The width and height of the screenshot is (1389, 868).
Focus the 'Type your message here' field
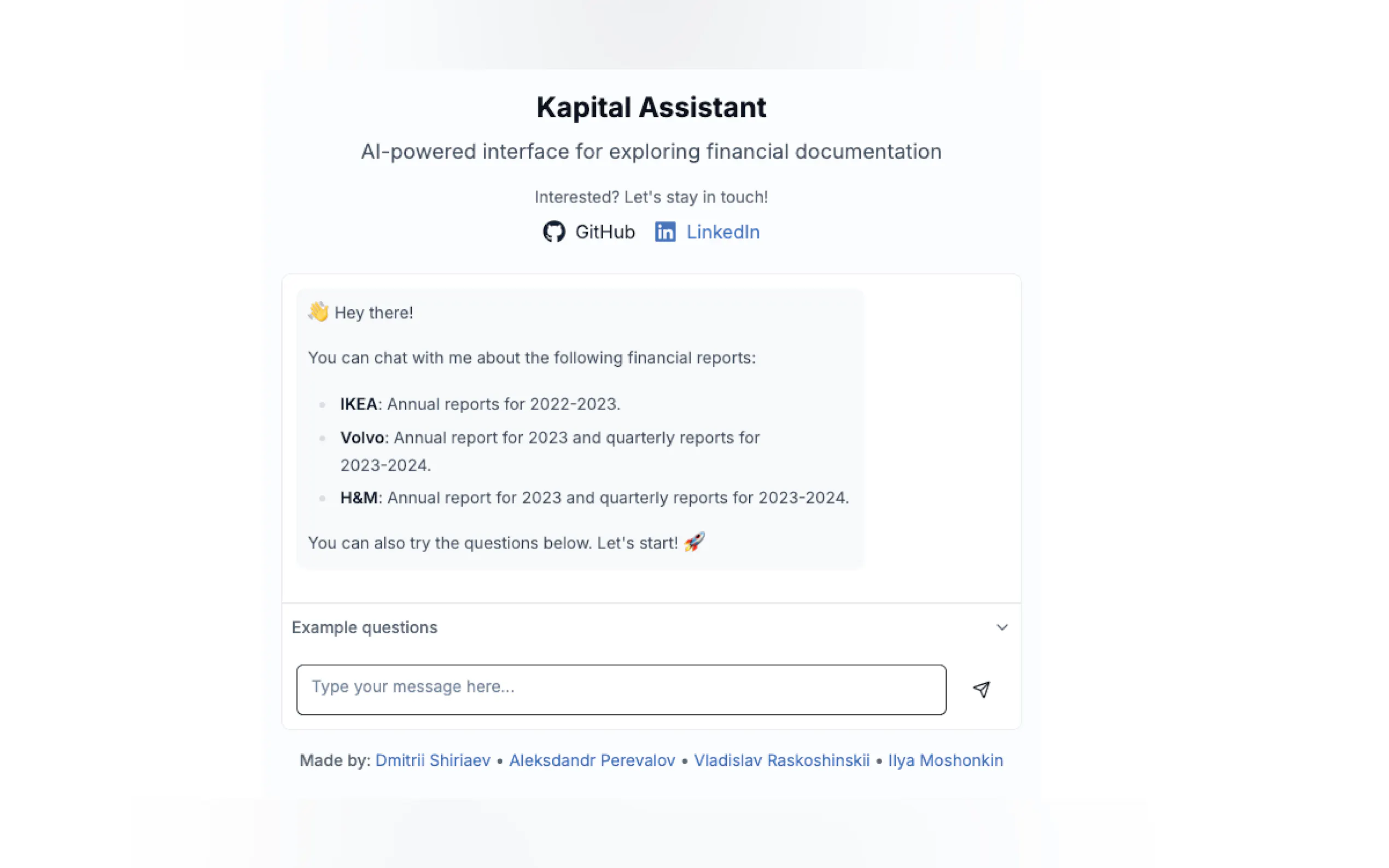(x=620, y=689)
